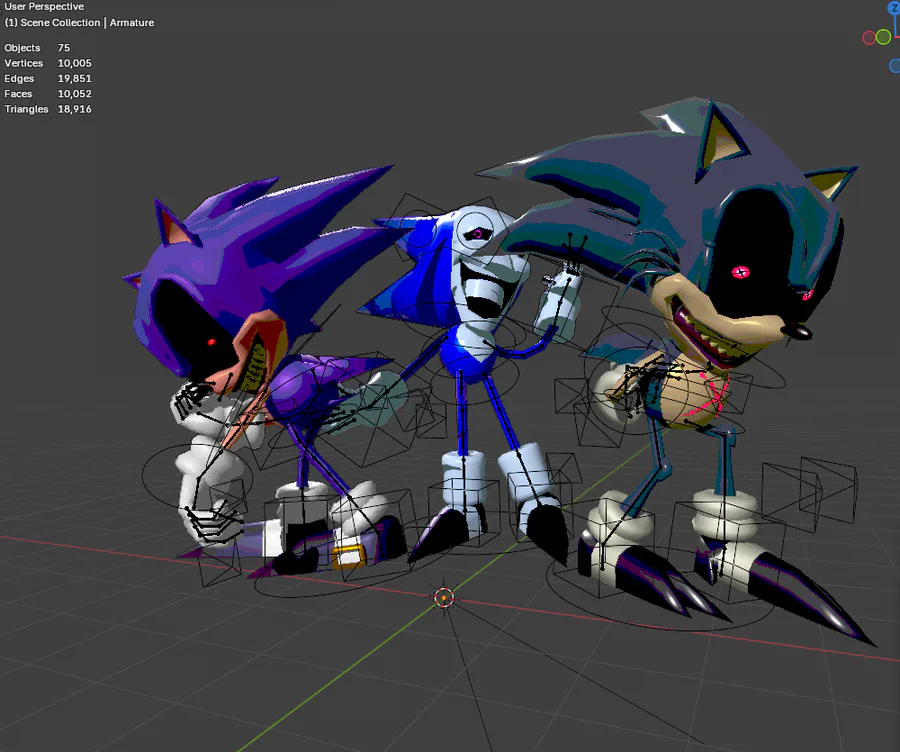
Task: Click the lower blue negative Z gizmo circle
Action: tap(895, 65)
